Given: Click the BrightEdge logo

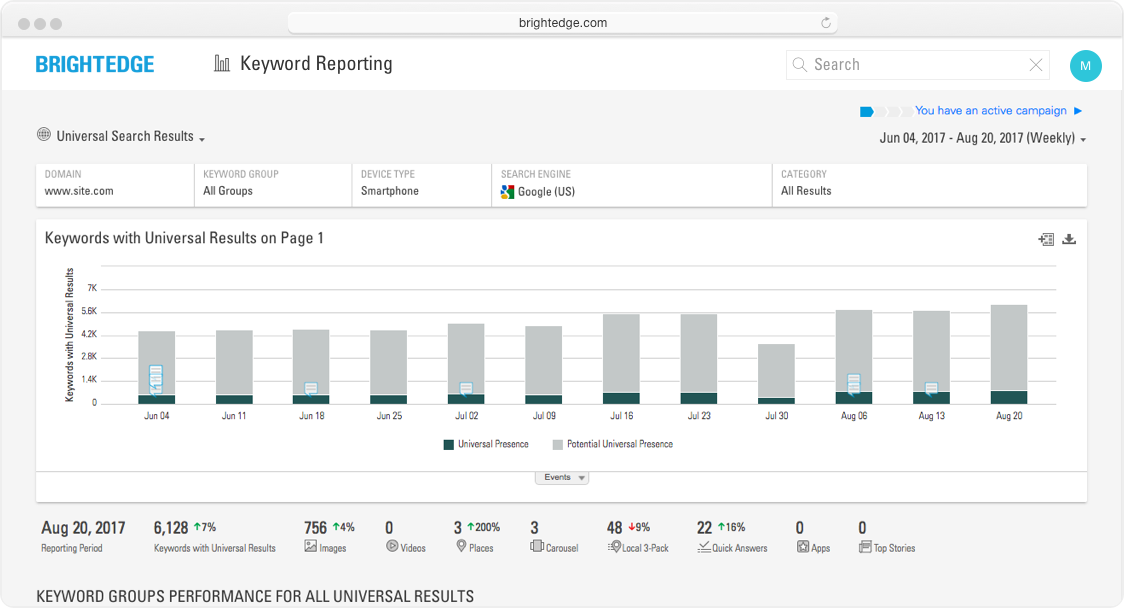Looking at the screenshot, I should coord(95,65).
